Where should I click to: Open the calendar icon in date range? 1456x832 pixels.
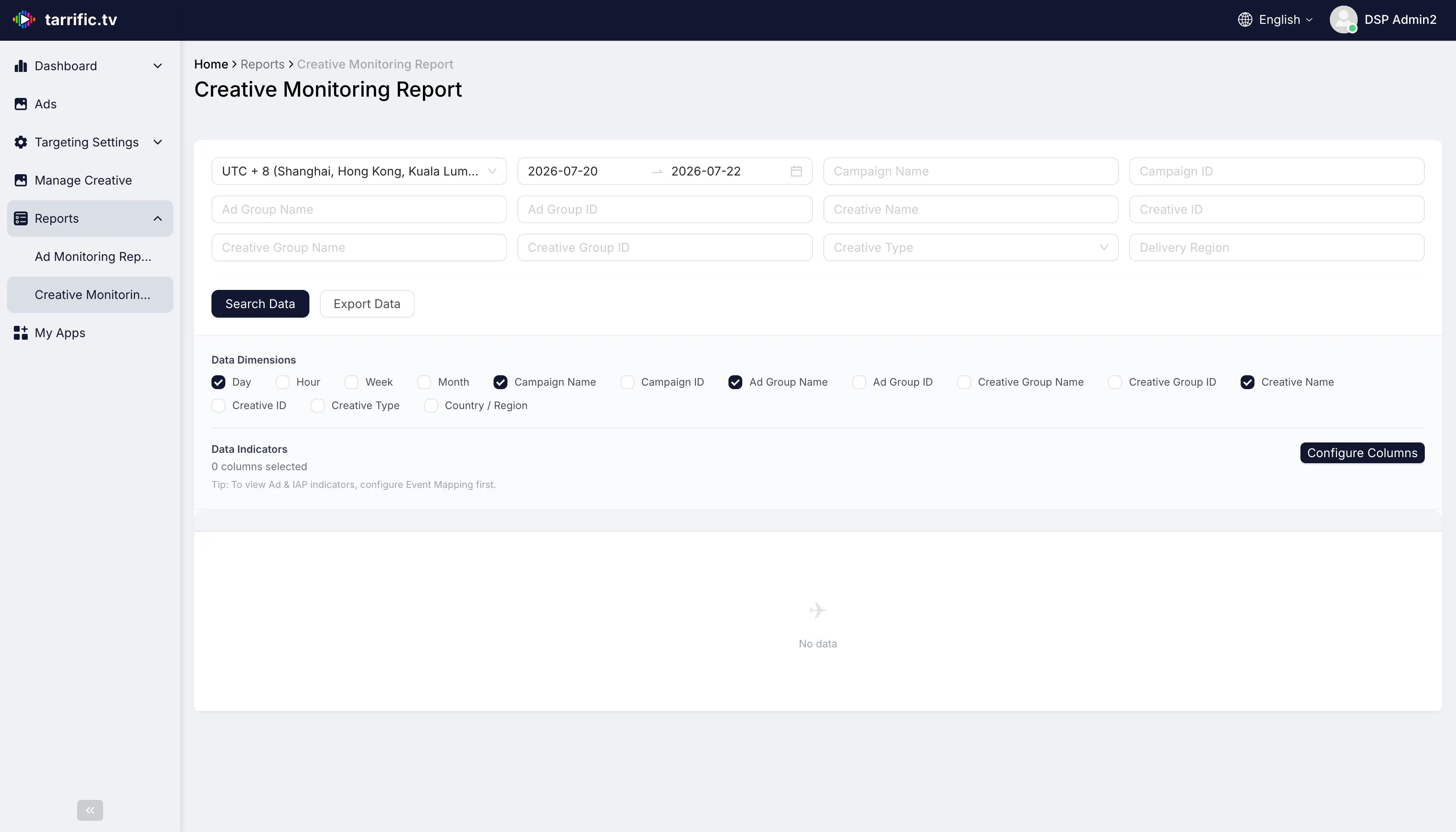796,171
